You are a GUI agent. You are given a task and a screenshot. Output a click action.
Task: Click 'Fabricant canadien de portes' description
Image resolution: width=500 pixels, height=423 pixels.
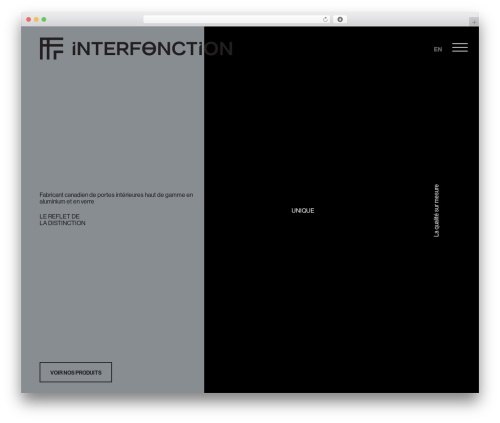[x=116, y=198]
